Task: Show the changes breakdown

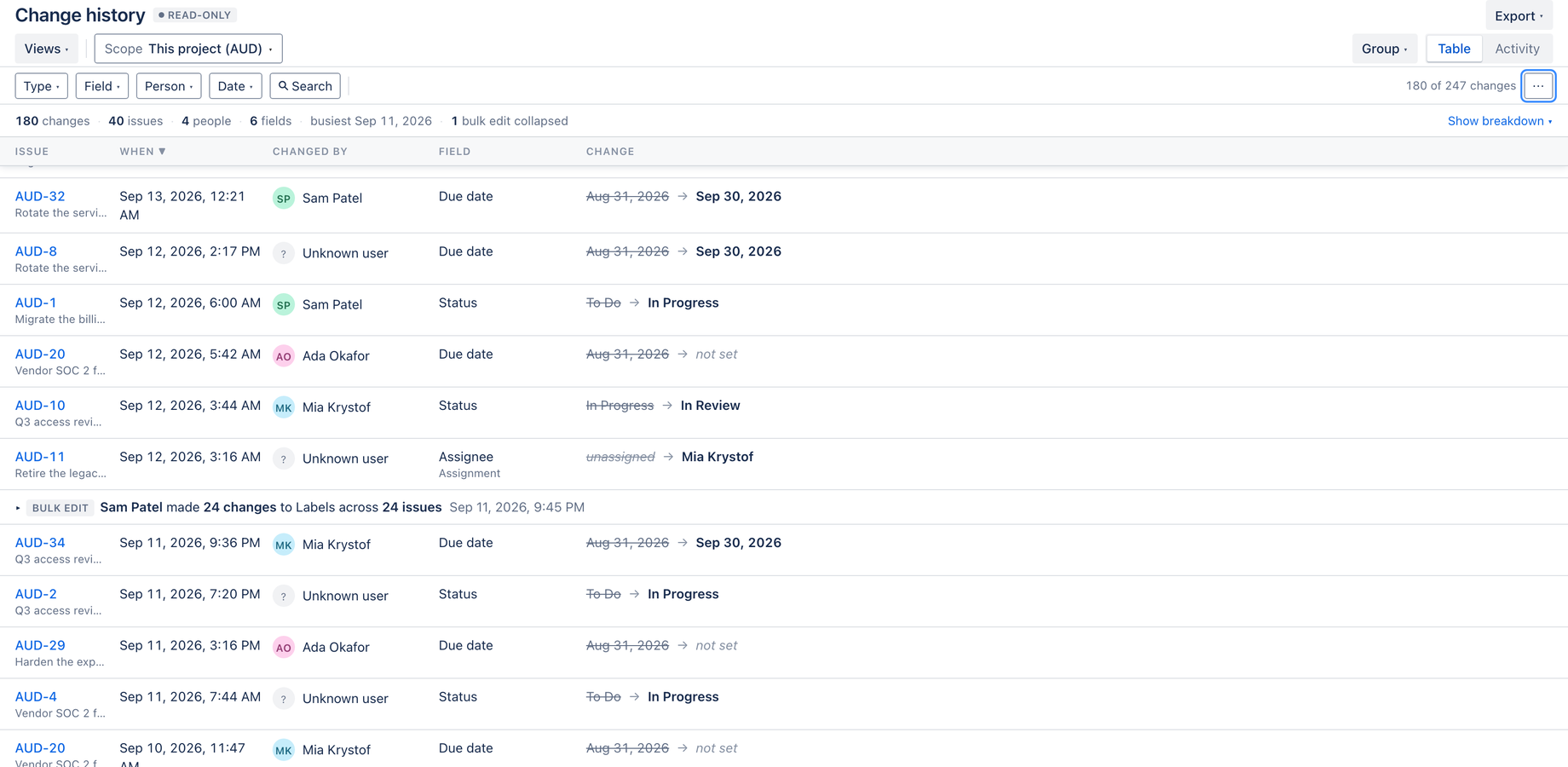Action: (x=1500, y=121)
